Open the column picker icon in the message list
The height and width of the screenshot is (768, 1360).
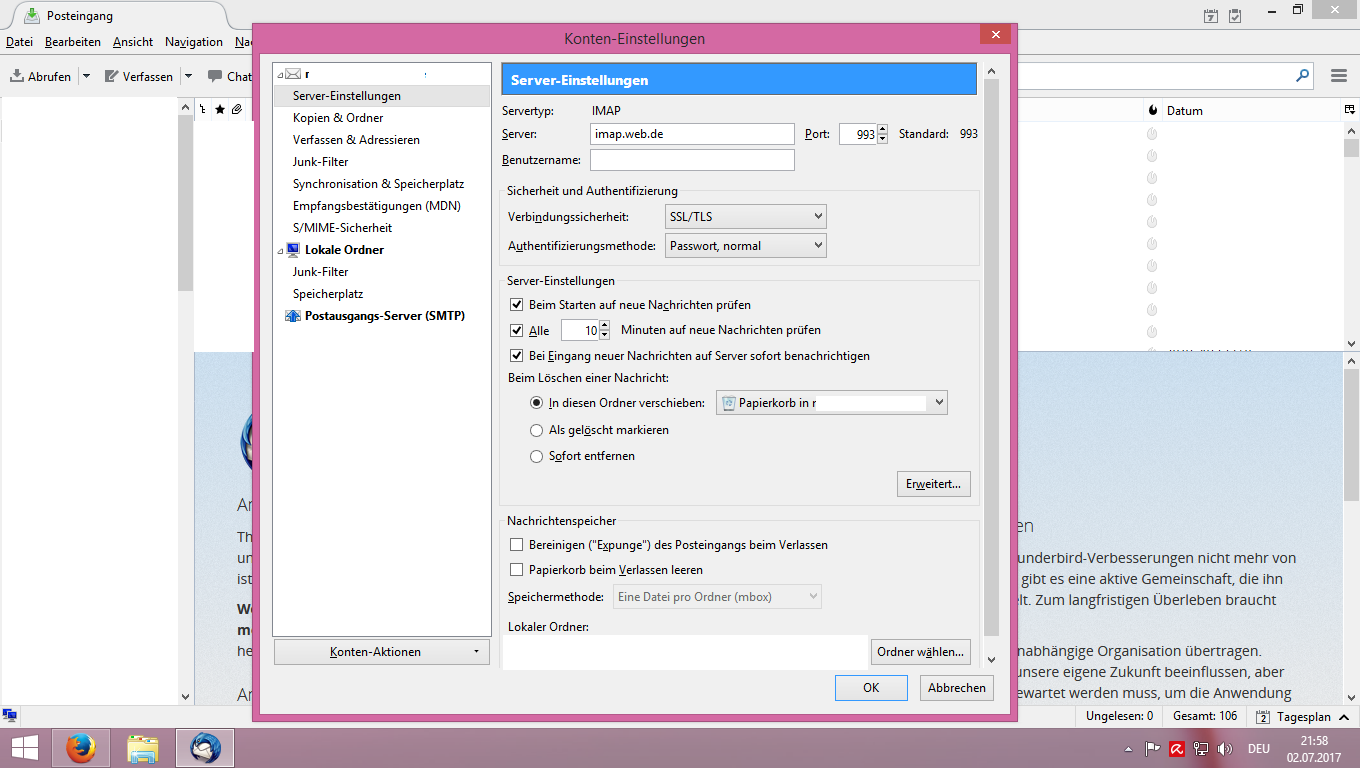click(1349, 110)
